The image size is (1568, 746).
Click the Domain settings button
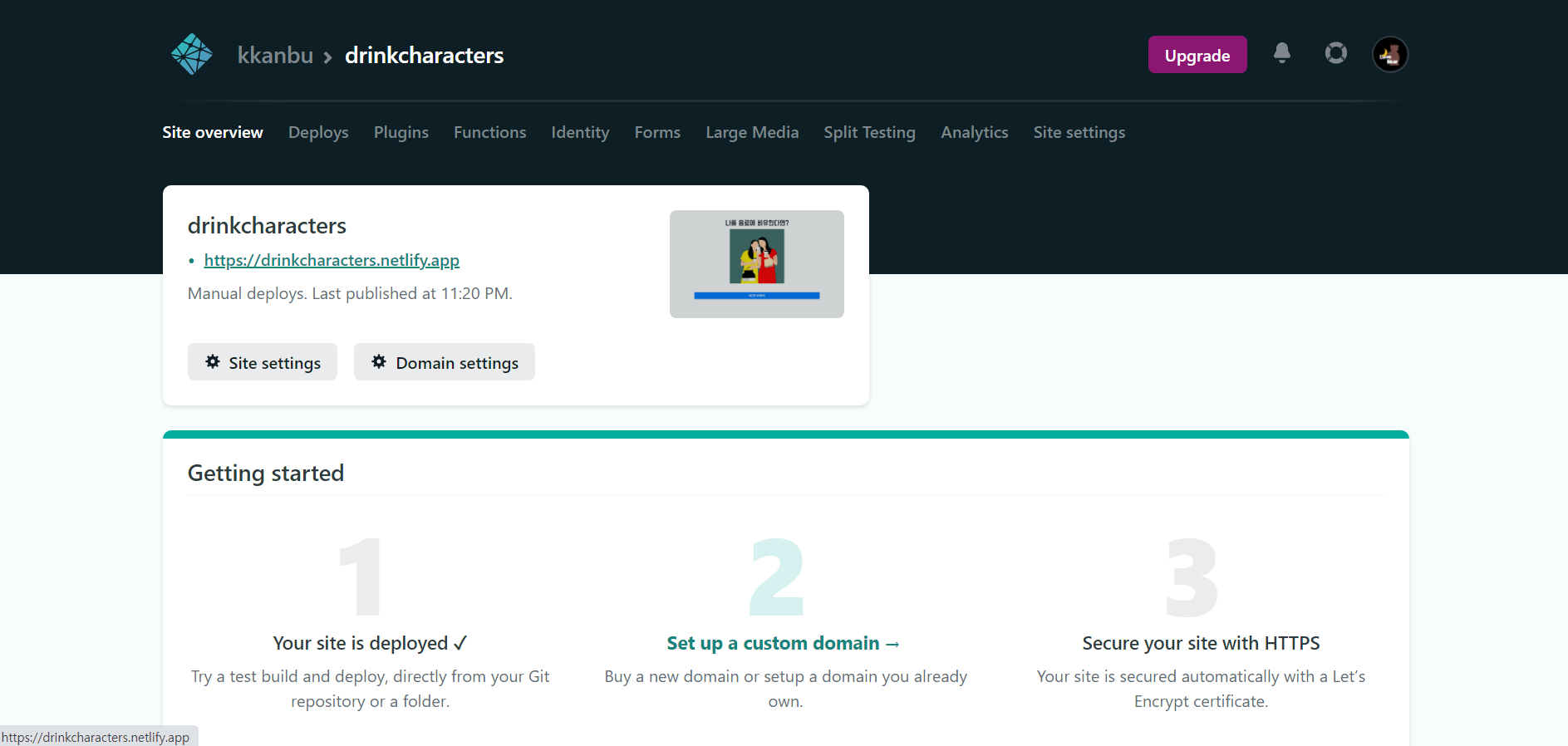pos(445,362)
